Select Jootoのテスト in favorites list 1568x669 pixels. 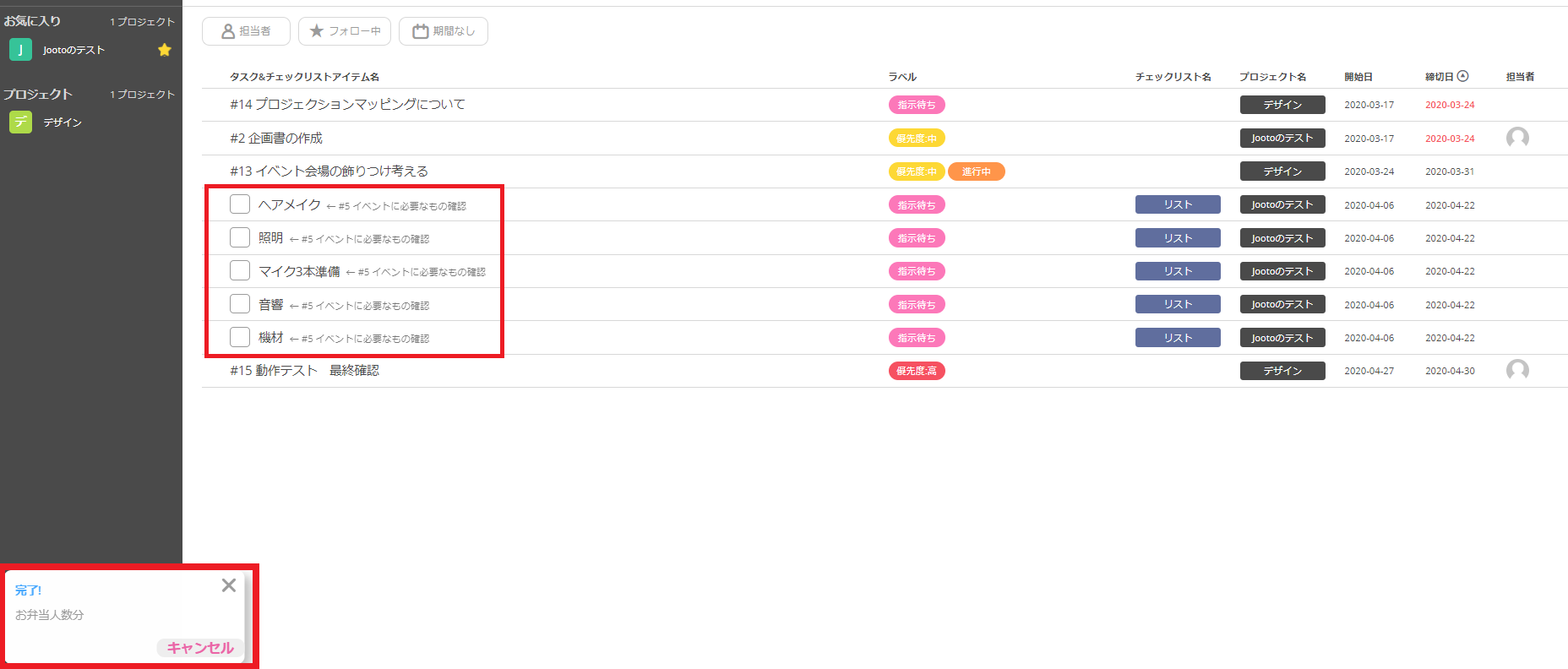(74, 50)
